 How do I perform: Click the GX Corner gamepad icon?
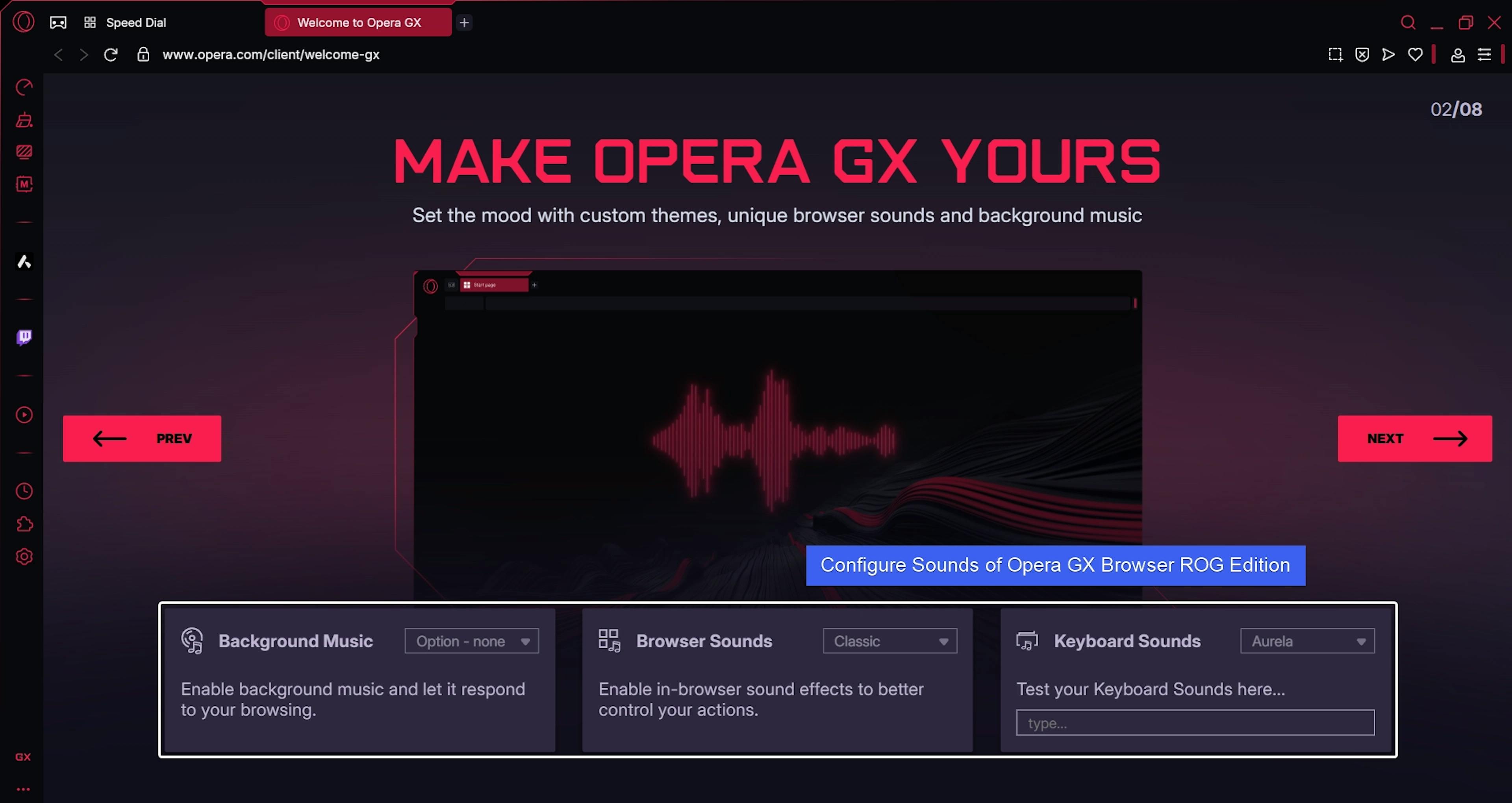[x=58, y=23]
